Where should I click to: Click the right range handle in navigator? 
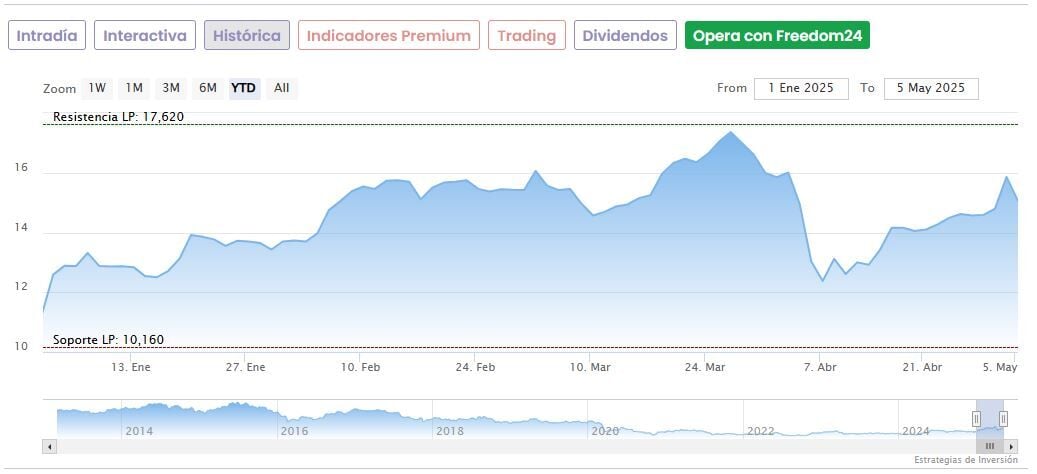pyautogui.click(x=1003, y=419)
